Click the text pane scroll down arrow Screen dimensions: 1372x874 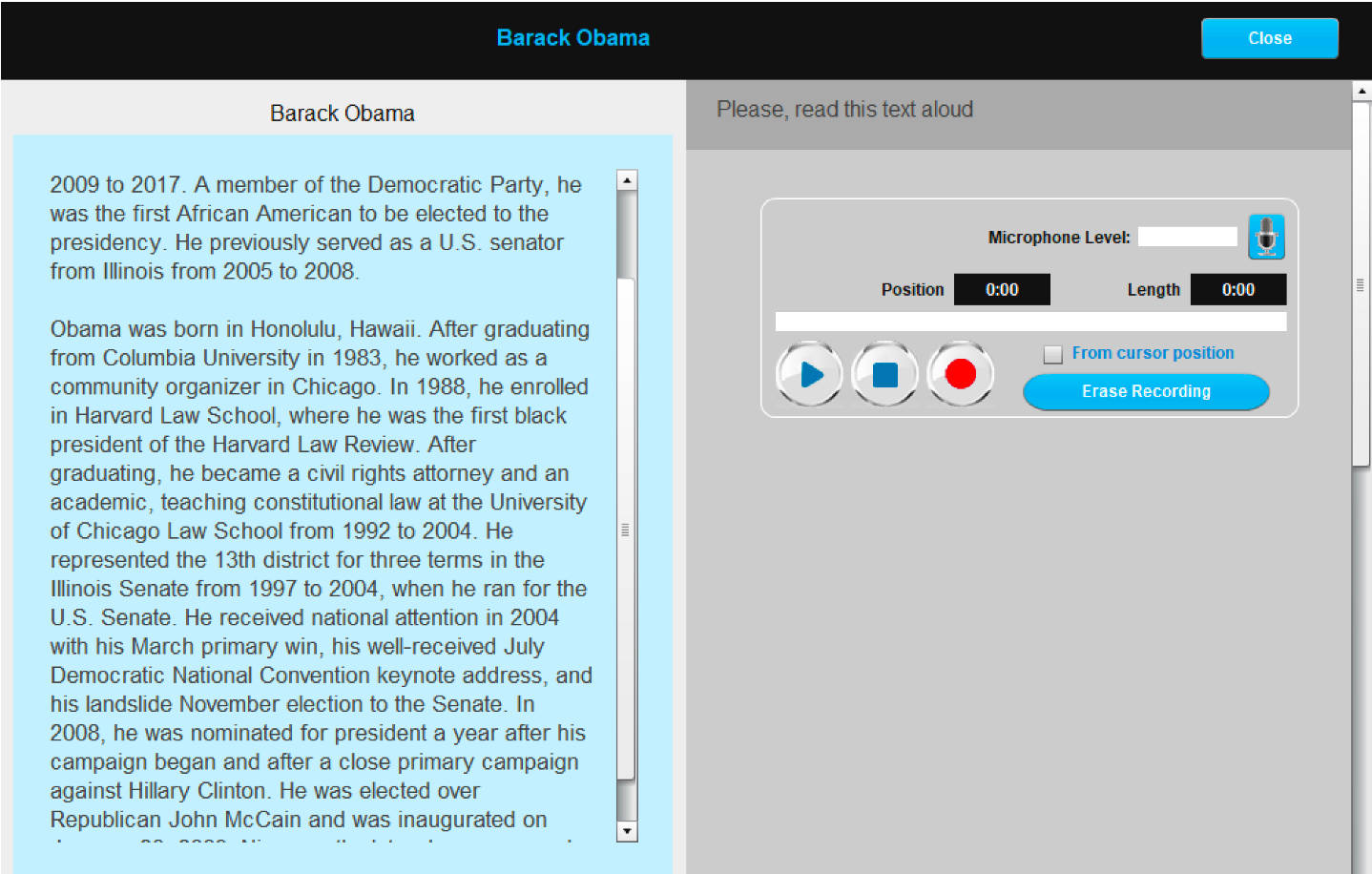(x=627, y=831)
